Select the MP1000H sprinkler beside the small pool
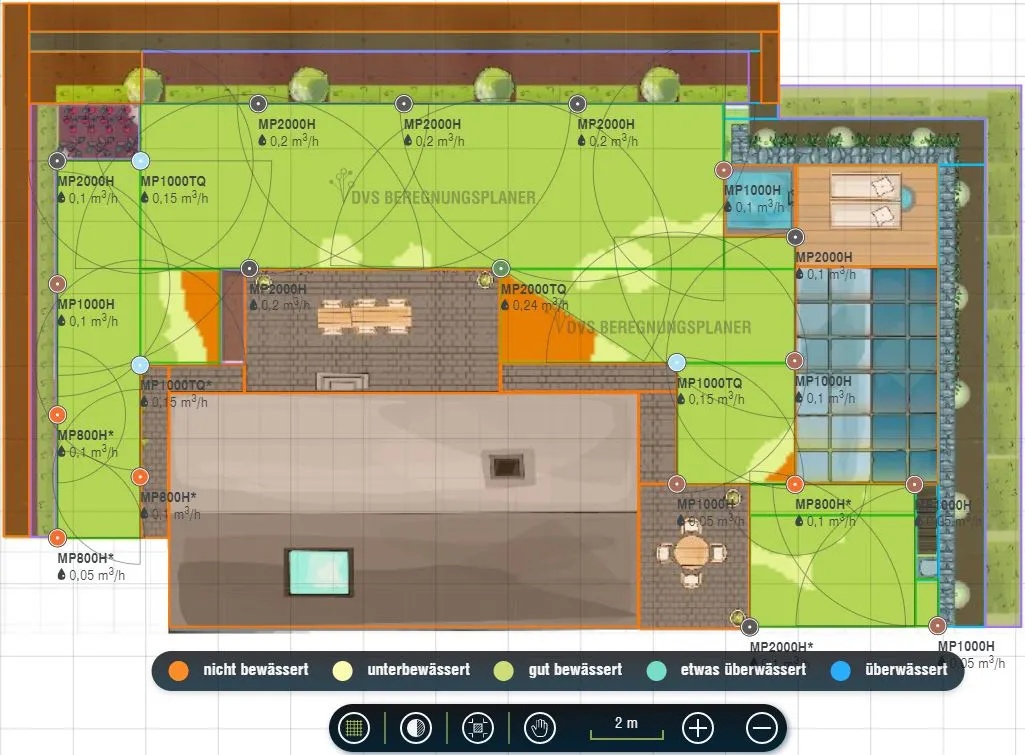This screenshot has width=1025, height=755. tap(723, 170)
